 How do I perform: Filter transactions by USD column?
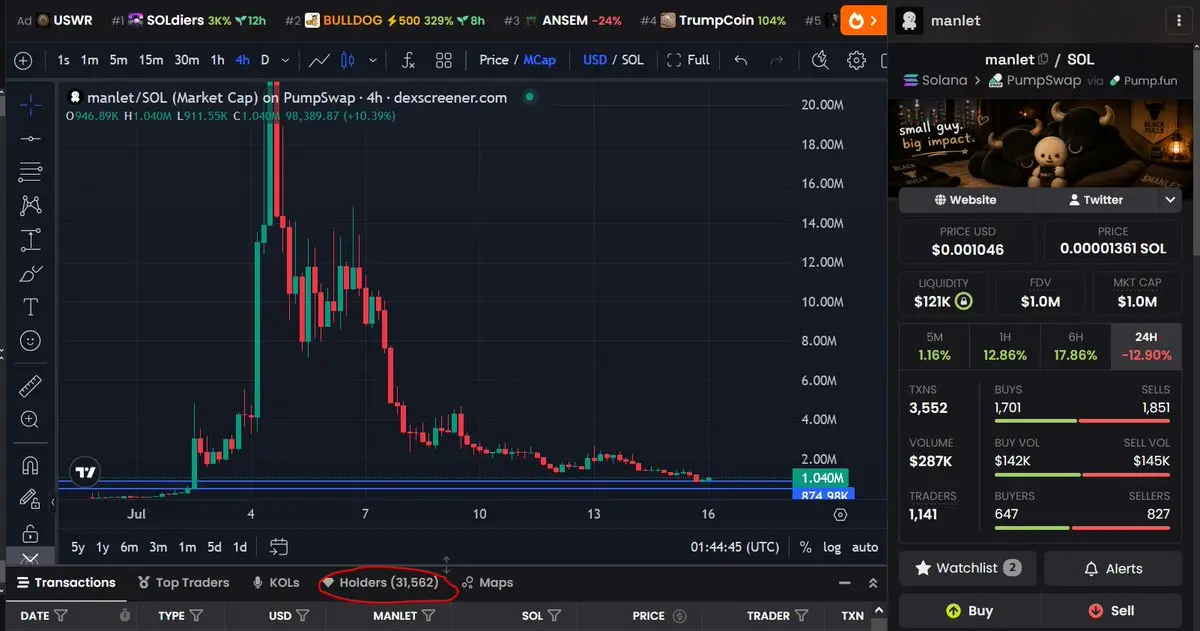click(x=303, y=616)
